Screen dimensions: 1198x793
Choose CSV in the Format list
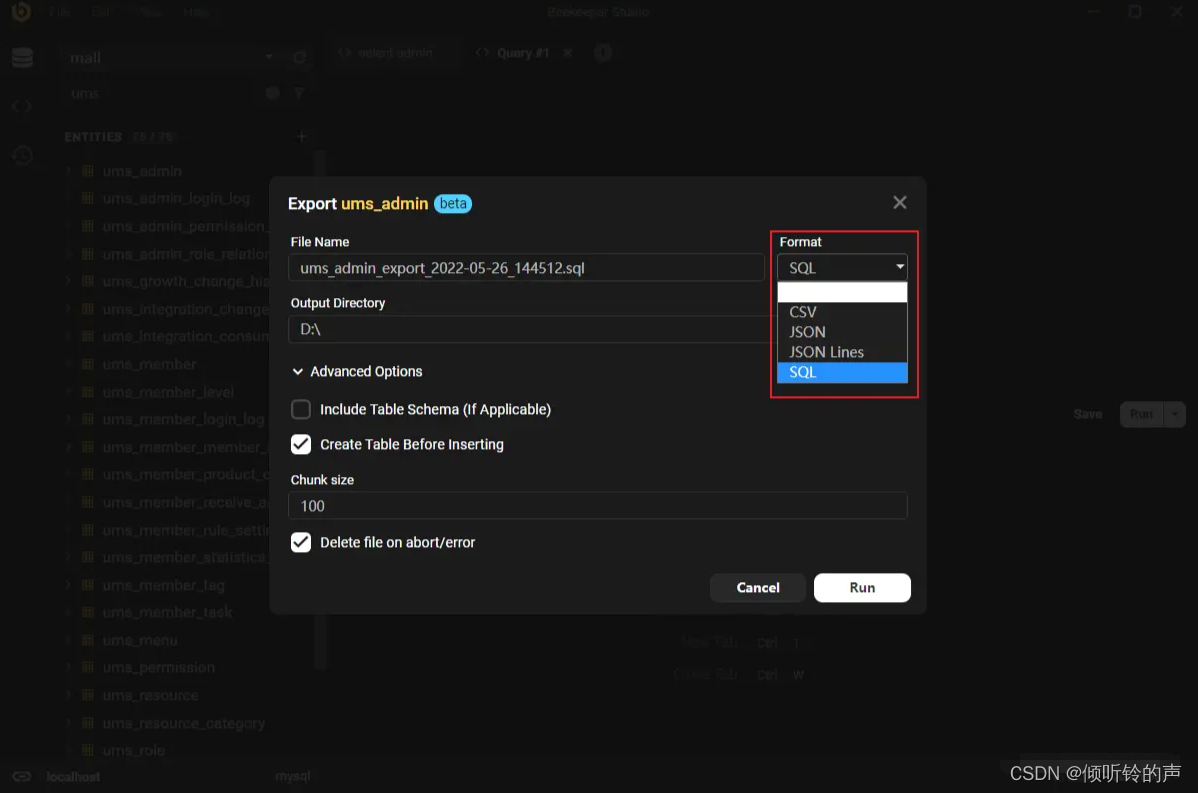(842, 312)
